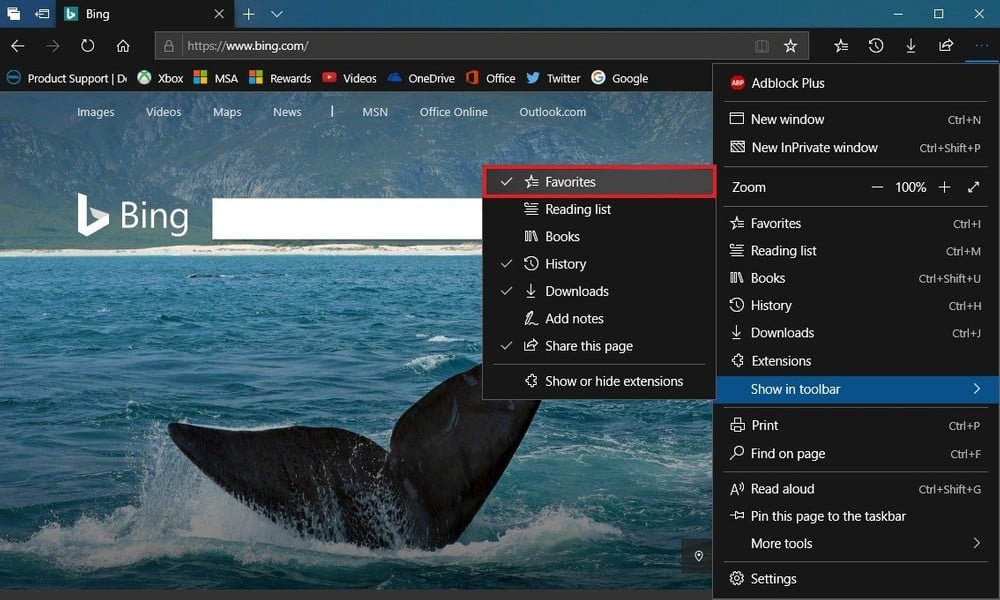Screen dimensions: 1000x600
Task: Increase zoom with the plus button
Action: point(944,187)
